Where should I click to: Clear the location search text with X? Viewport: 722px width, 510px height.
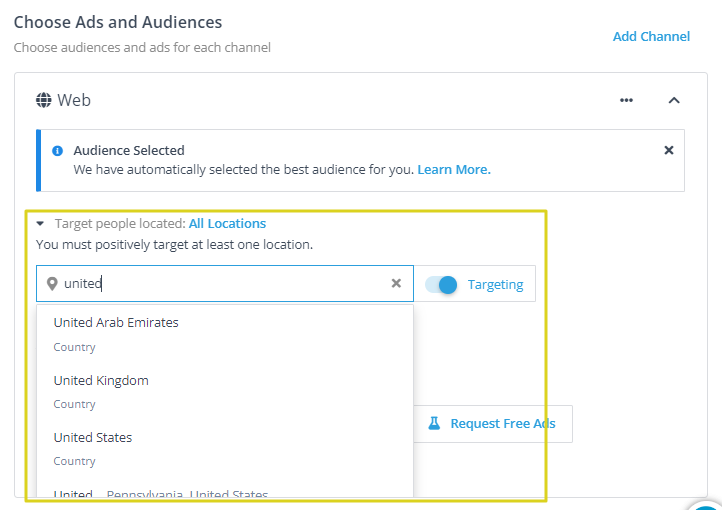pyautogui.click(x=396, y=284)
